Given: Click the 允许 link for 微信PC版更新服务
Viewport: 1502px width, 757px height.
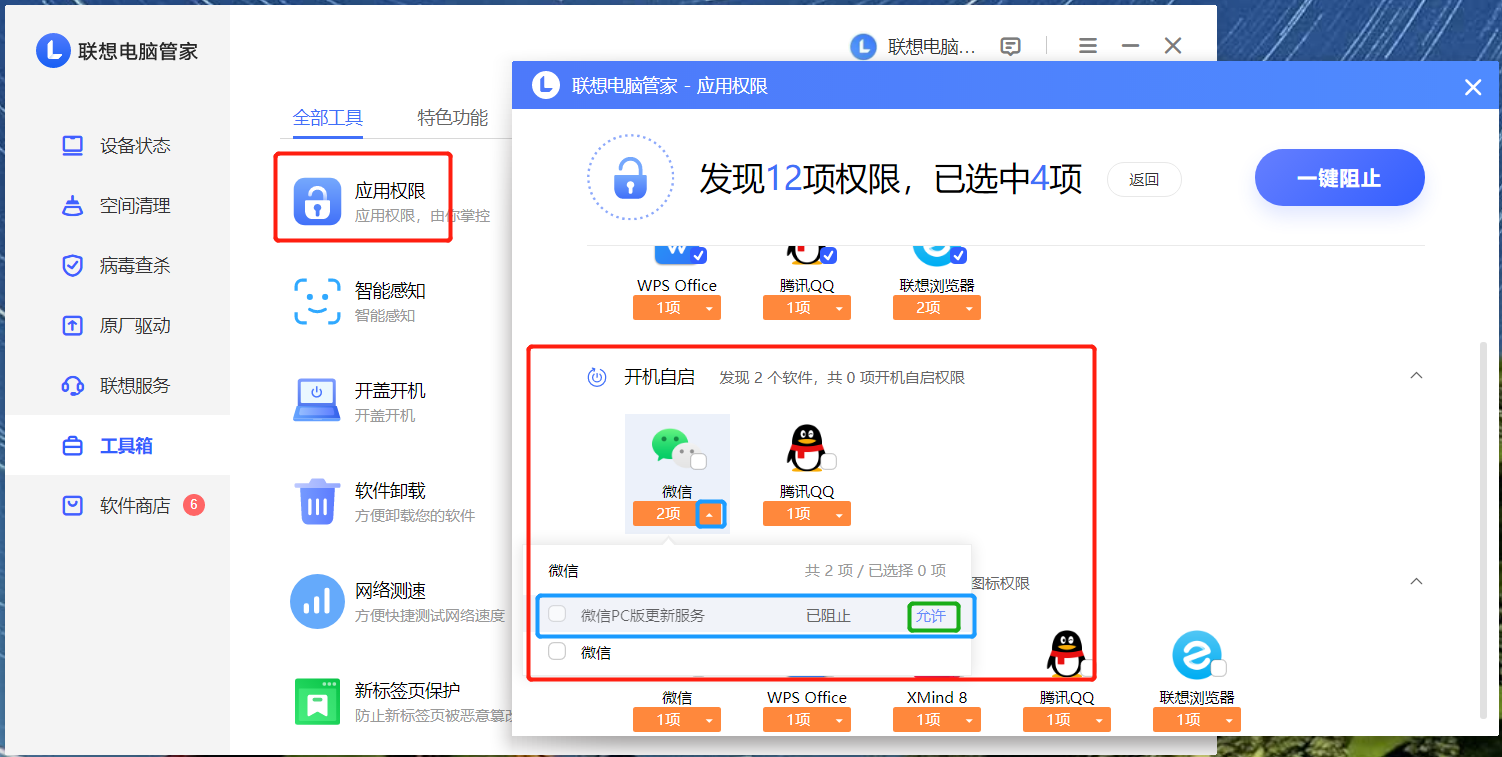Looking at the screenshot, I should tap(931, 616).
